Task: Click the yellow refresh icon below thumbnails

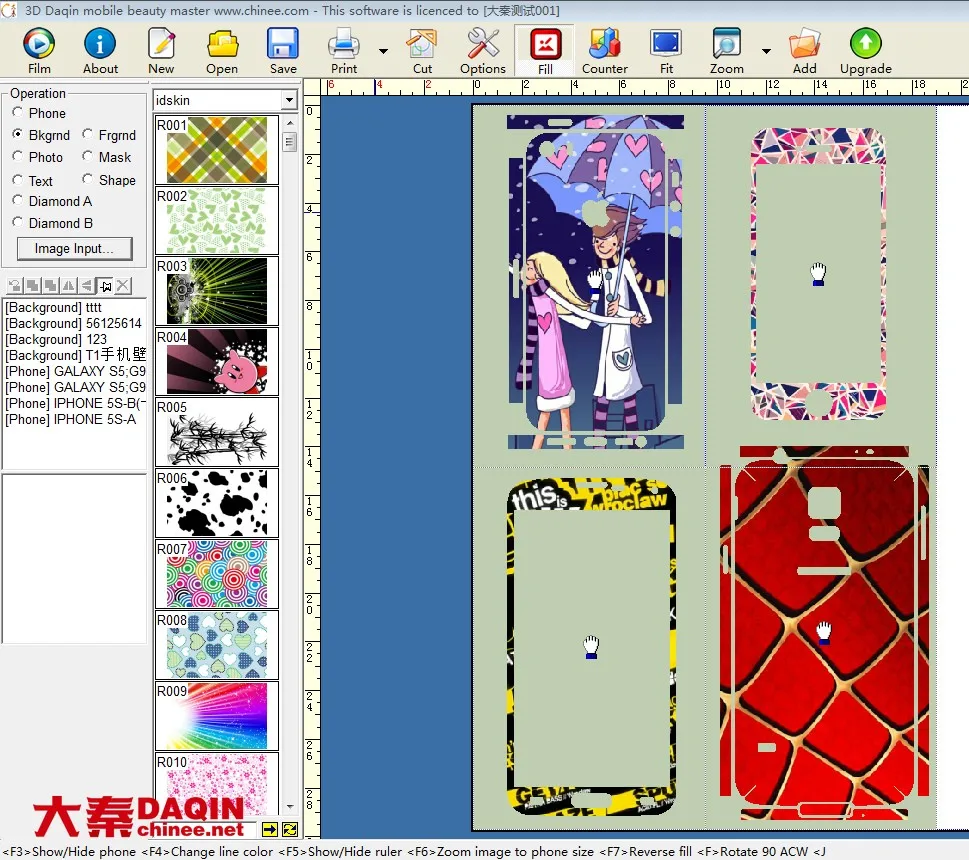Action: [290, 829]
